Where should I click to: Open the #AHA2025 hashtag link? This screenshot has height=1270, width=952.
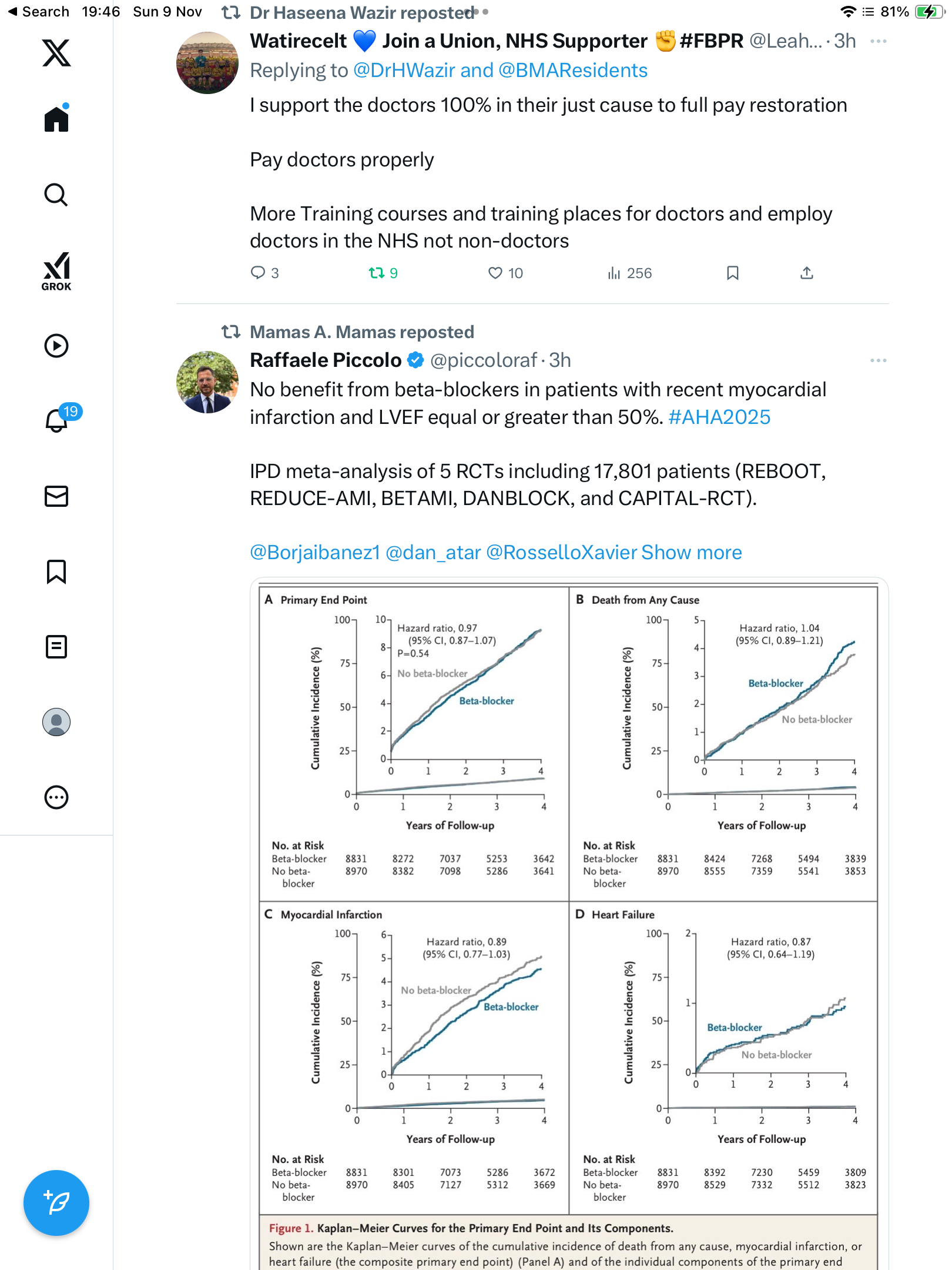point(719,417)
